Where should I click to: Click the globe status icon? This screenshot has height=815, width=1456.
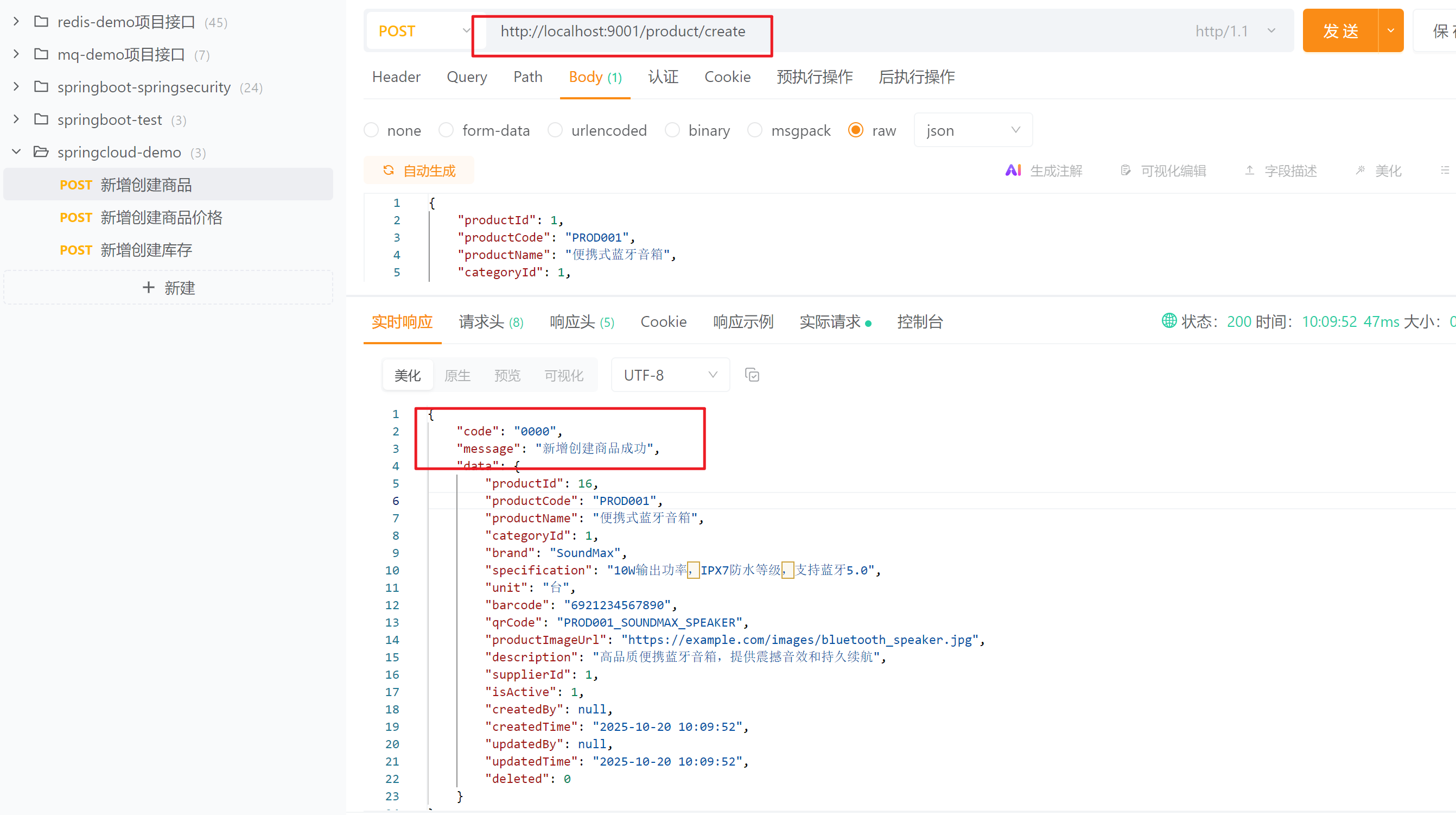(x=1168, y=321)
